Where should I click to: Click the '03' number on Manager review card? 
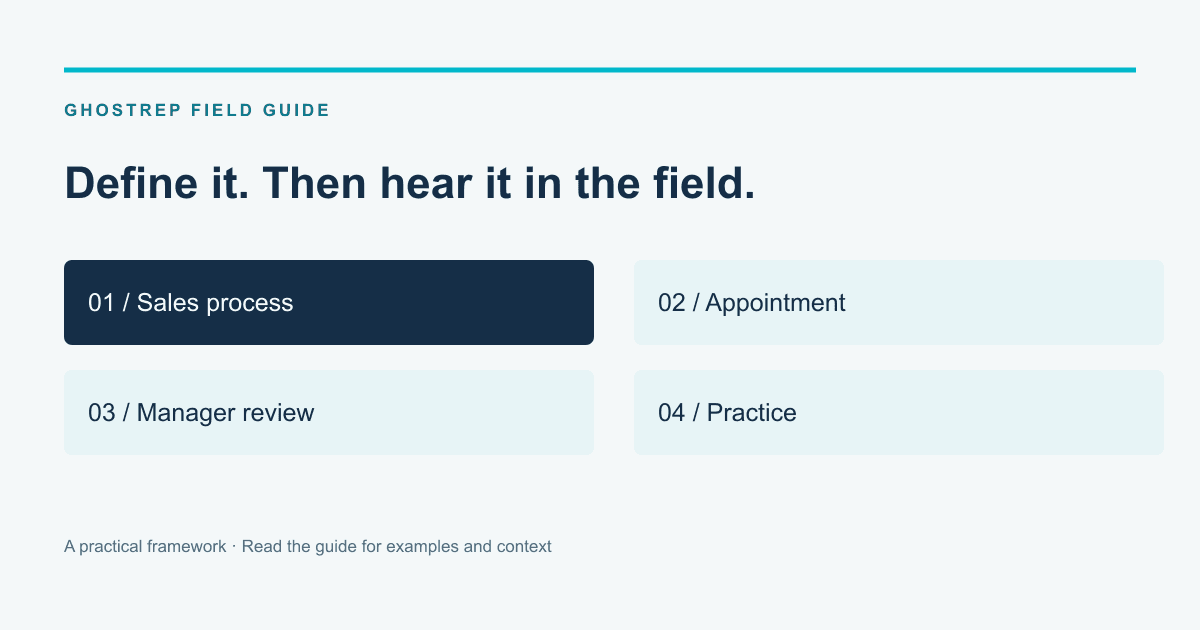pyautogui.click(x=101, y=413)
